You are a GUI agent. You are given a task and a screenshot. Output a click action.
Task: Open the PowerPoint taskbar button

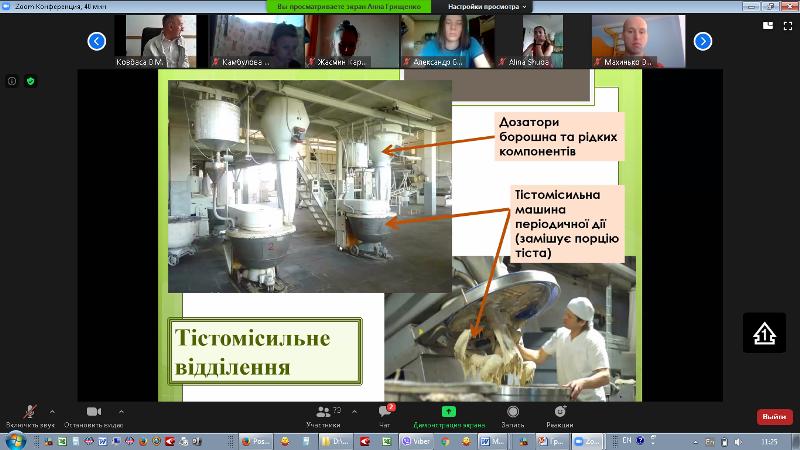pyautogui.click(x=552, y=441)
